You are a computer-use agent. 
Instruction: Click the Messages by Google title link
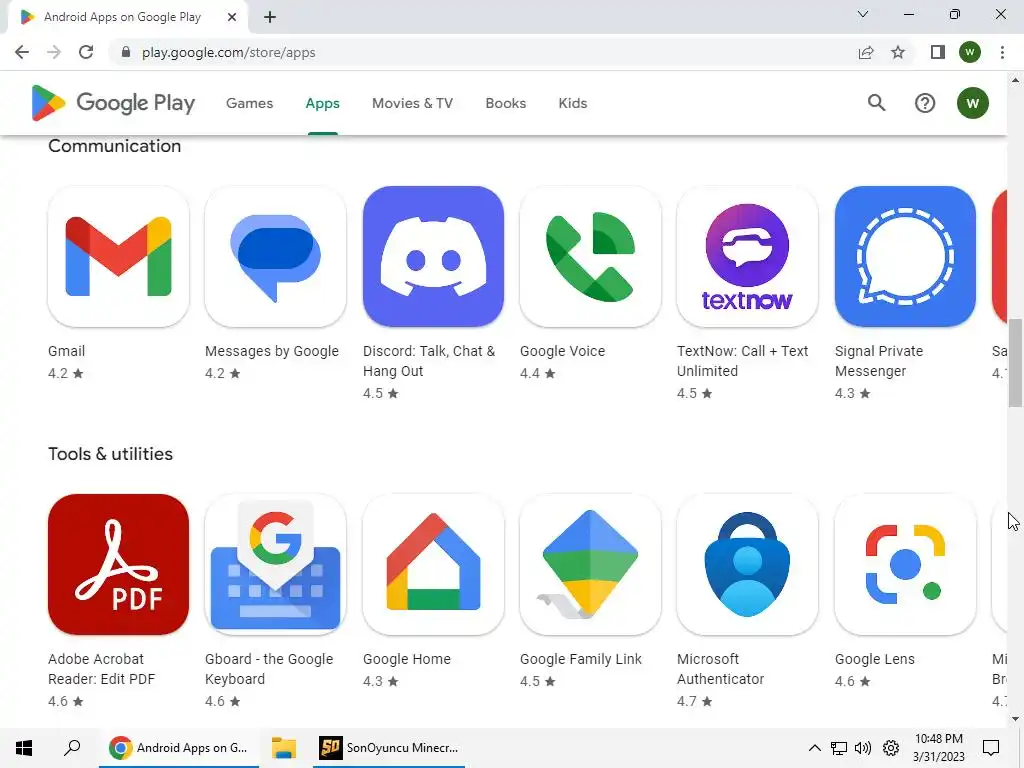(272, 351)
